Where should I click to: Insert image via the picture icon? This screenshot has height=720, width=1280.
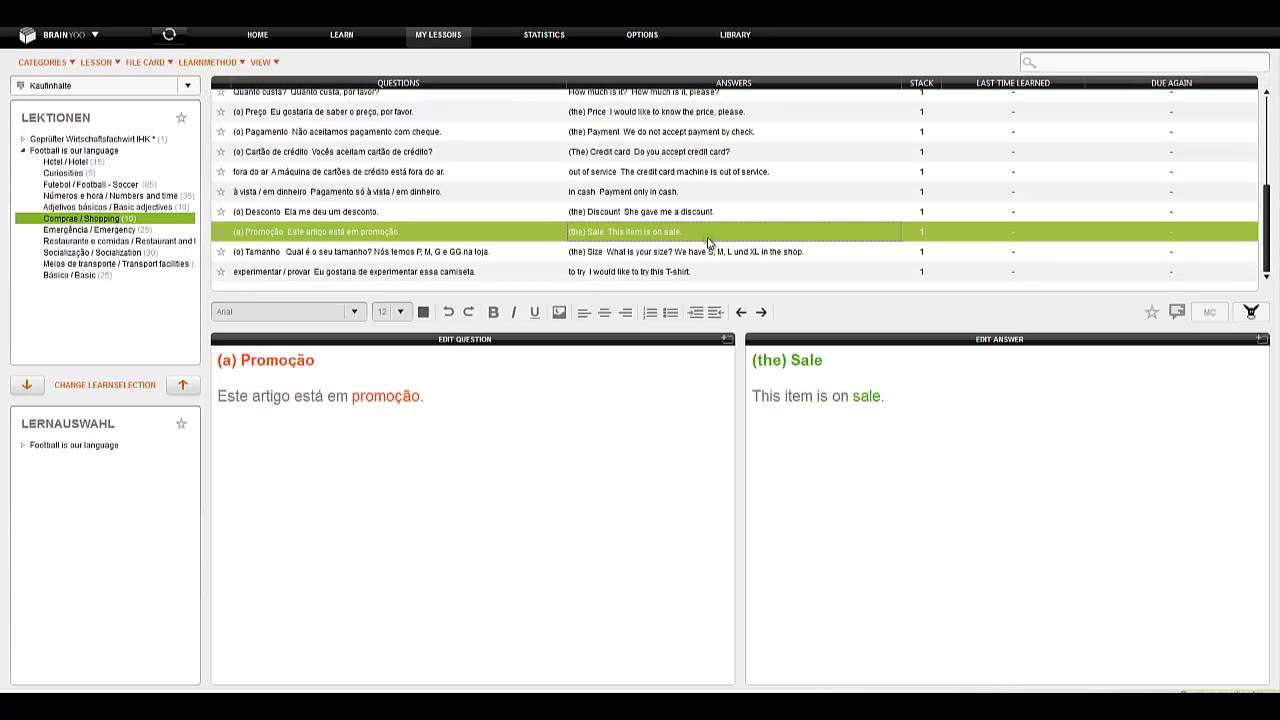click(559, 312)
